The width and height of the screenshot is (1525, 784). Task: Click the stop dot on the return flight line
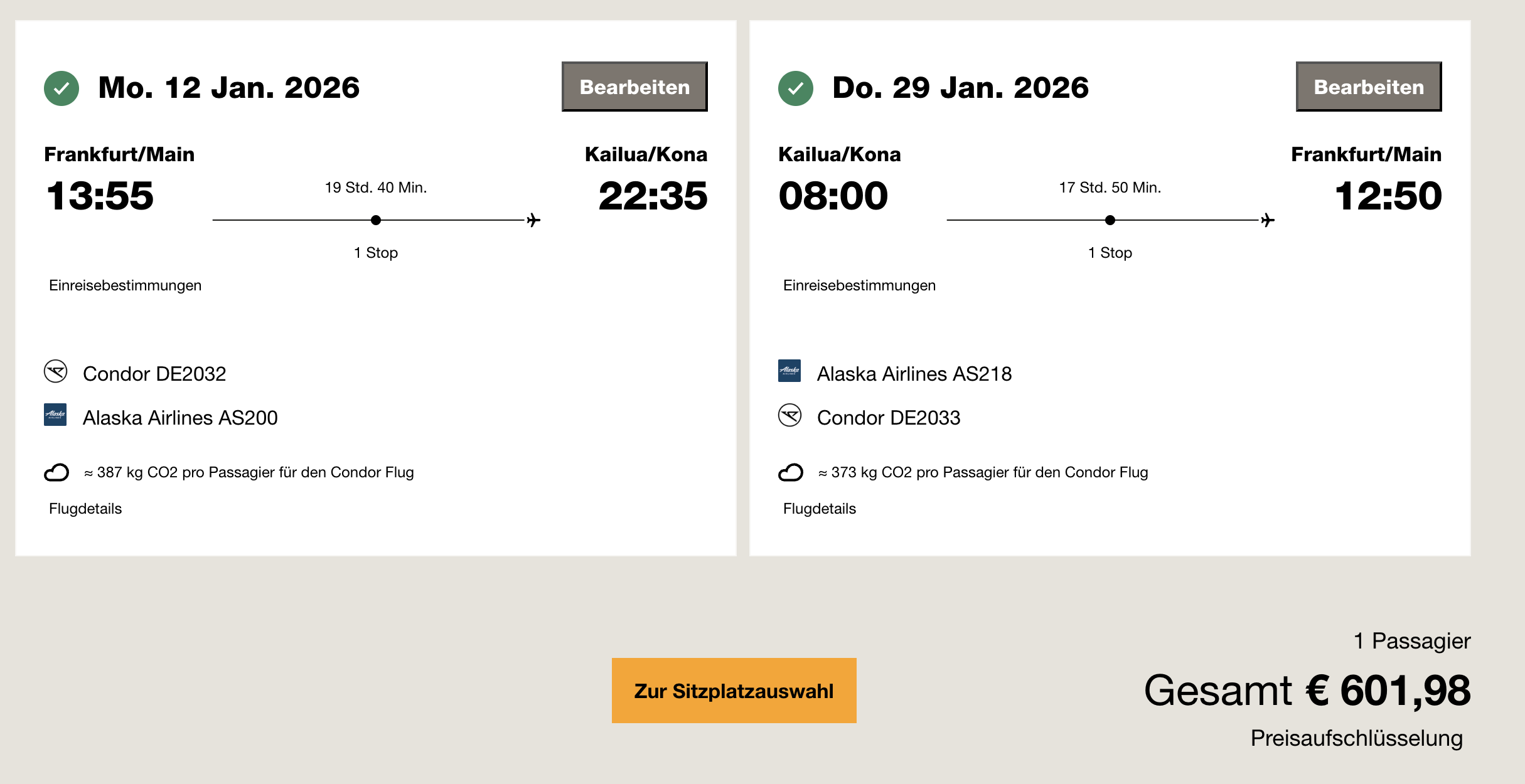tap(1110, 220)
